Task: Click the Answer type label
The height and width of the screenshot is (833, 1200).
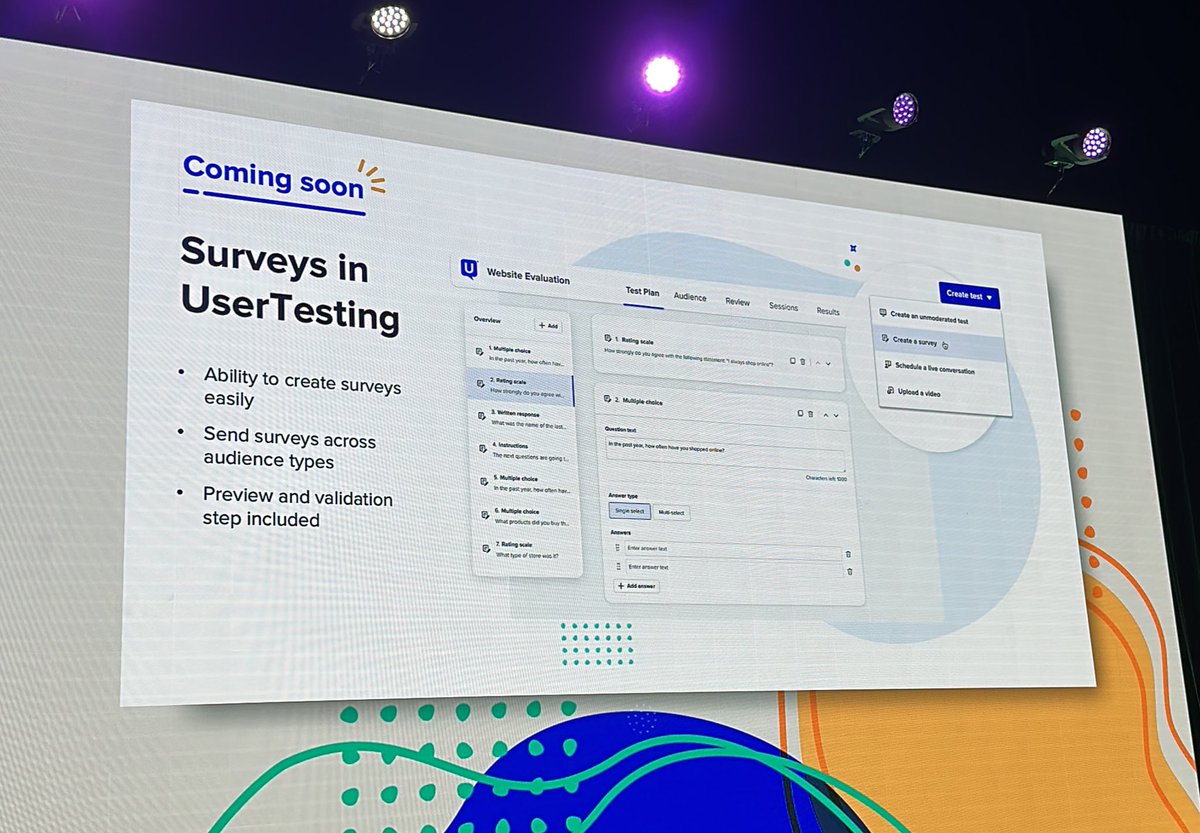Action: [x=623, y=495]
